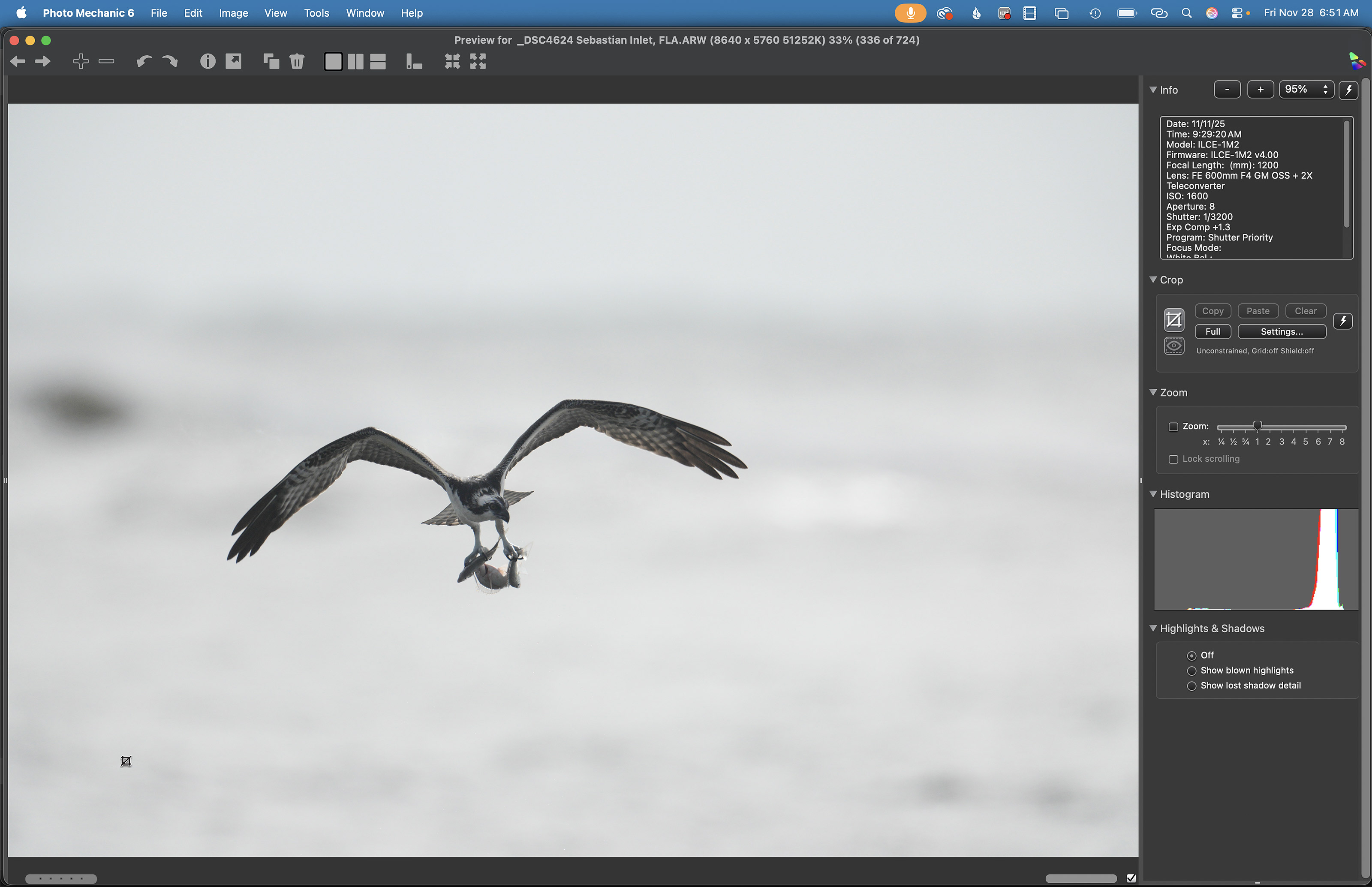Screen dimensions: 1372x887
Task: Collapse the Highlights & Shadows section
Action: tap(1152, 628)
